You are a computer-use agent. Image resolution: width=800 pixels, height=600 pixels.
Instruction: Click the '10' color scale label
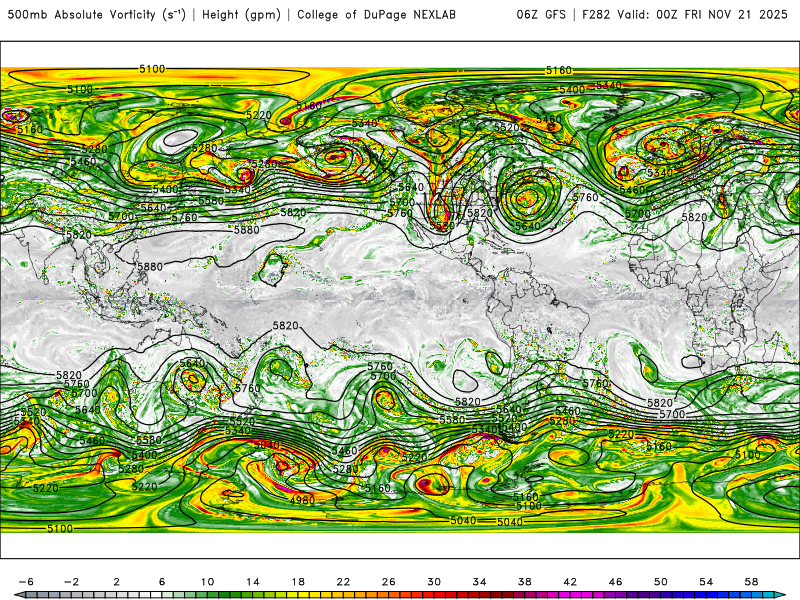click(207, 582)
